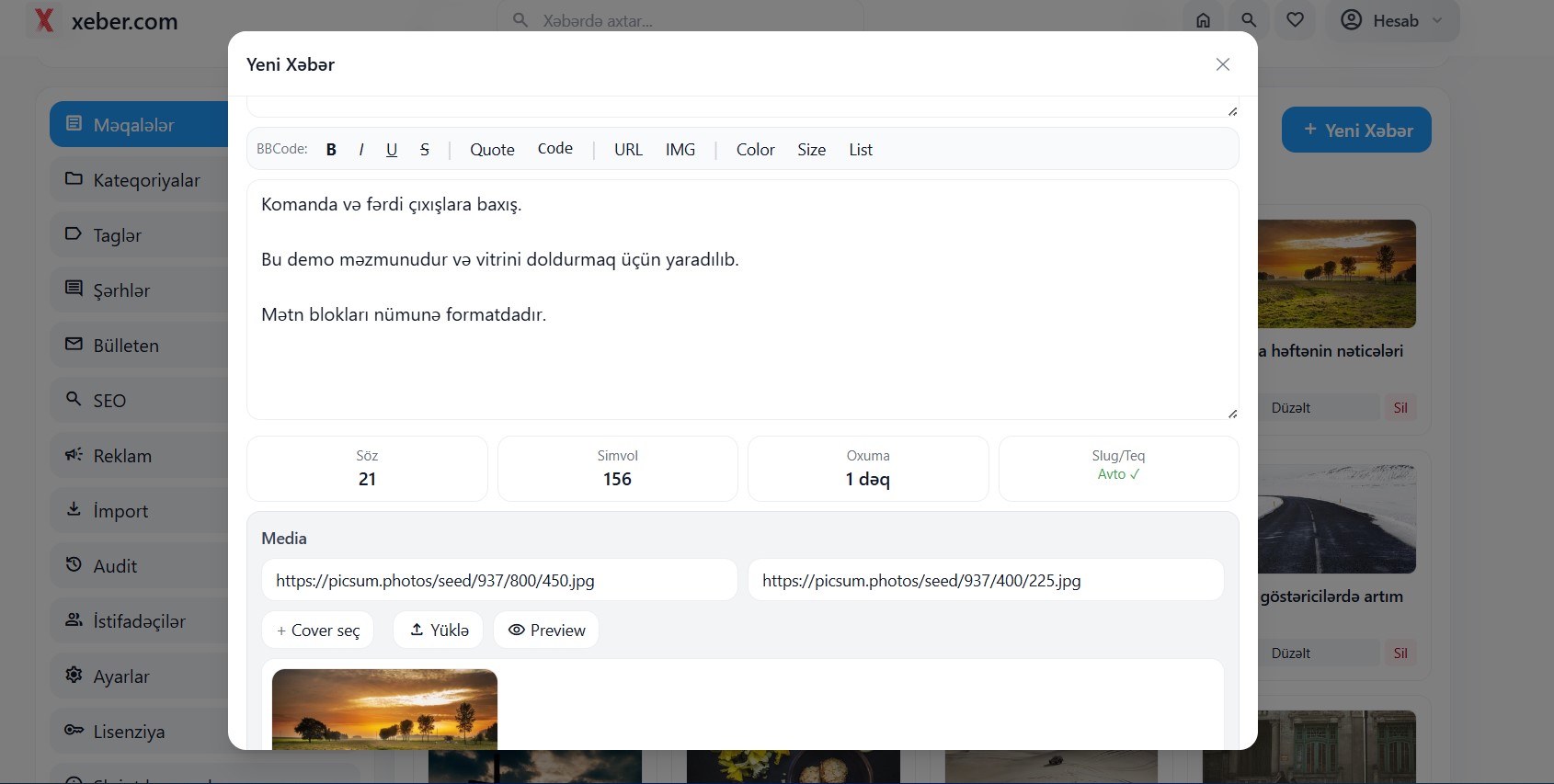The image size is (1554, 784).
Task: Apply underline BBCode formatting
Action: coord(392,150)
